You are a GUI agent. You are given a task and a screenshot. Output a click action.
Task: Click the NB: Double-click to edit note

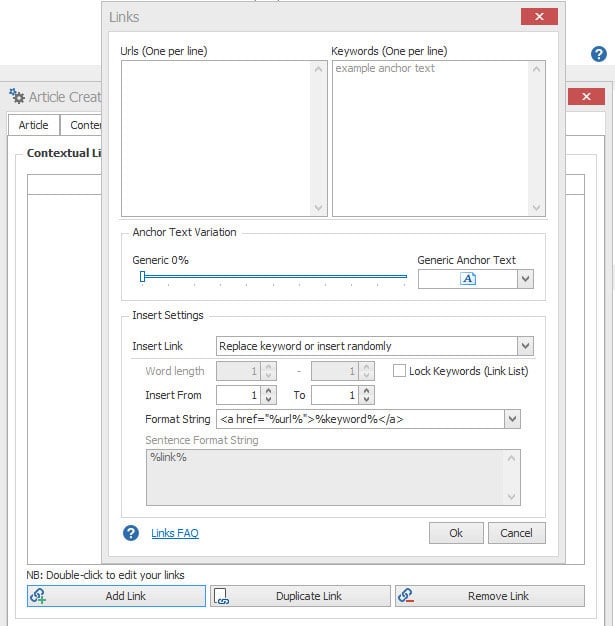tap(105, 575)
